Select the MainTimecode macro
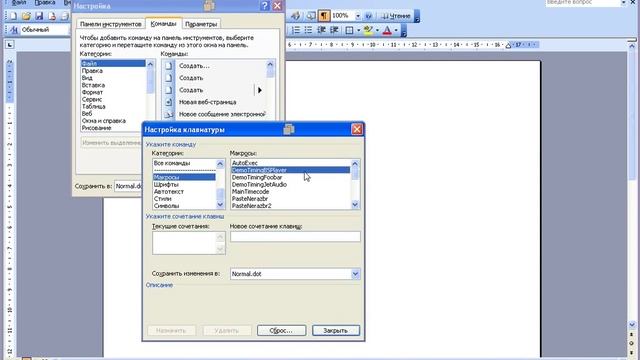Viewport: 640px width, 360px height. click(290, 191)
